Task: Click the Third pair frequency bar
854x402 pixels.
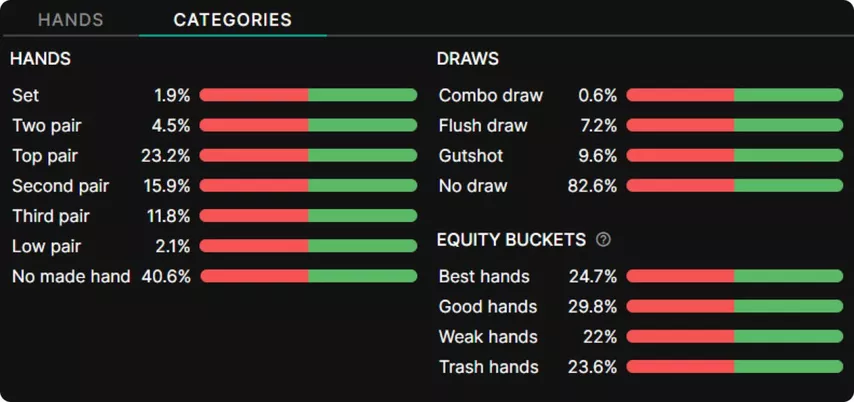Action: [308, 216]
